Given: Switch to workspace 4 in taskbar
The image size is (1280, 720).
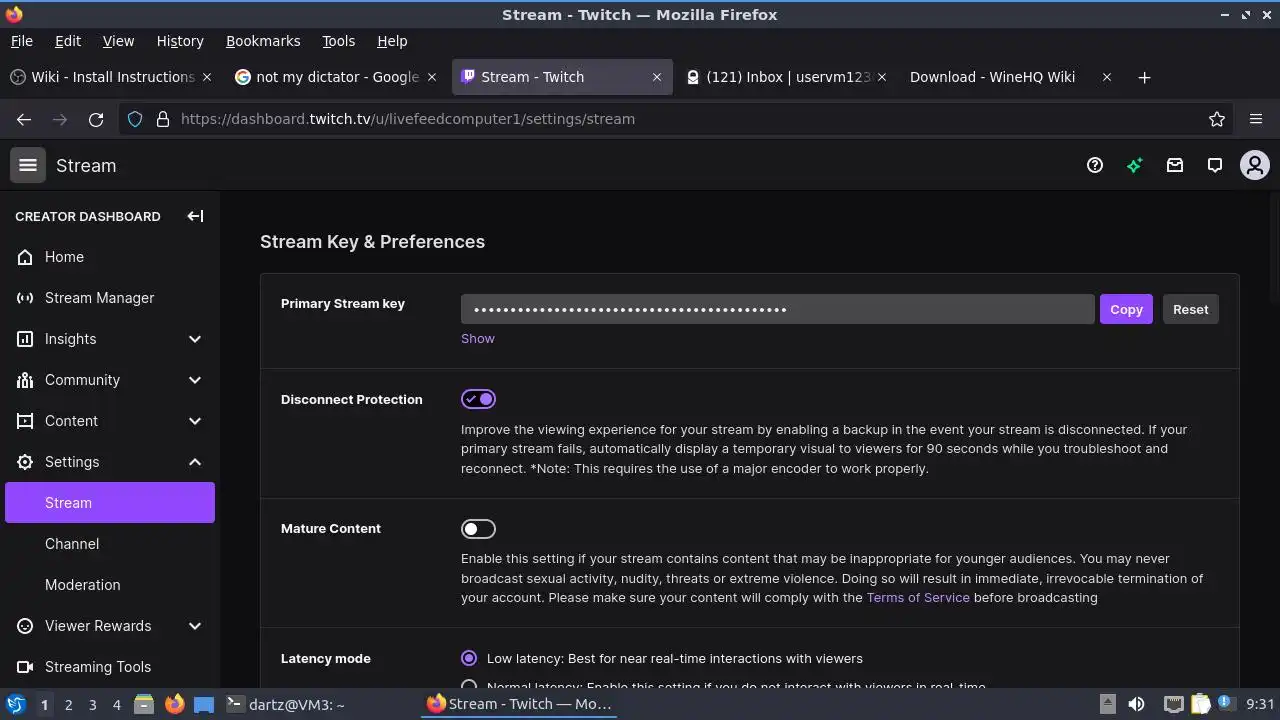Looking at the screenshot, I should pos(116,704).
